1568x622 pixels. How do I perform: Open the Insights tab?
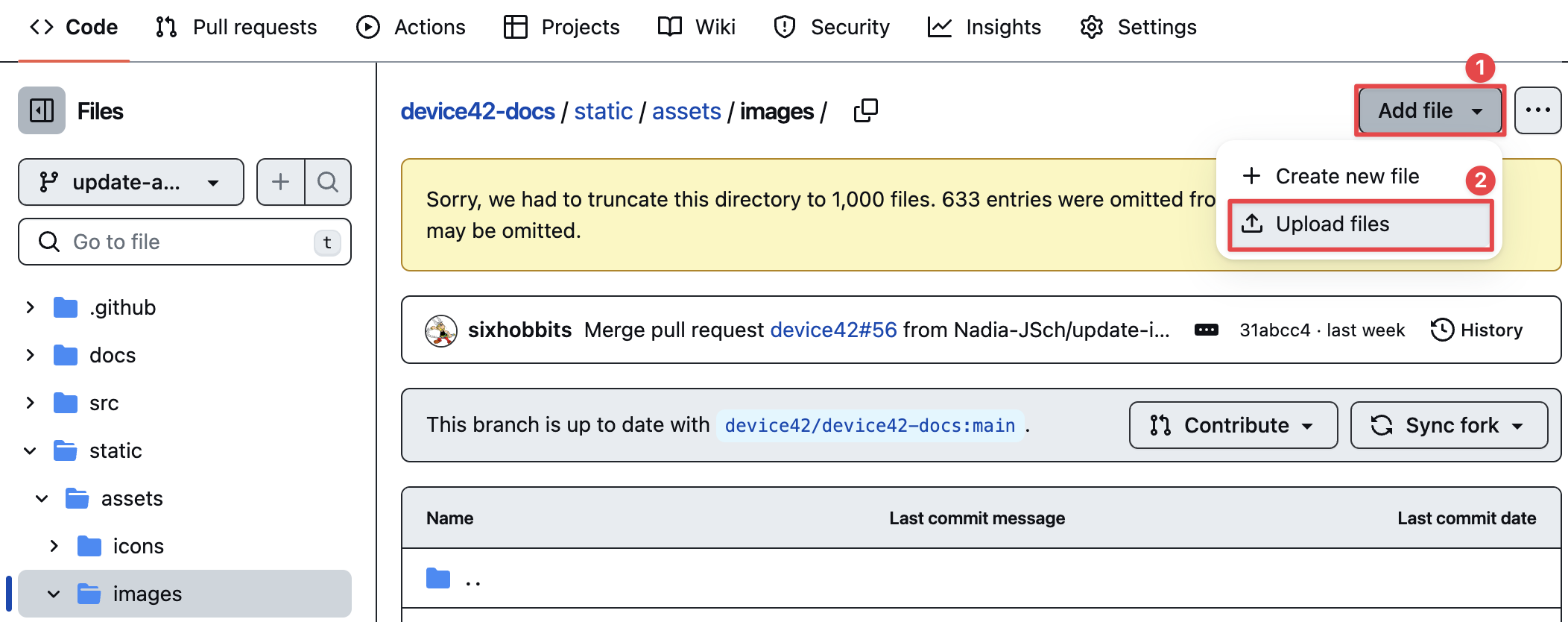pos(984,28)
